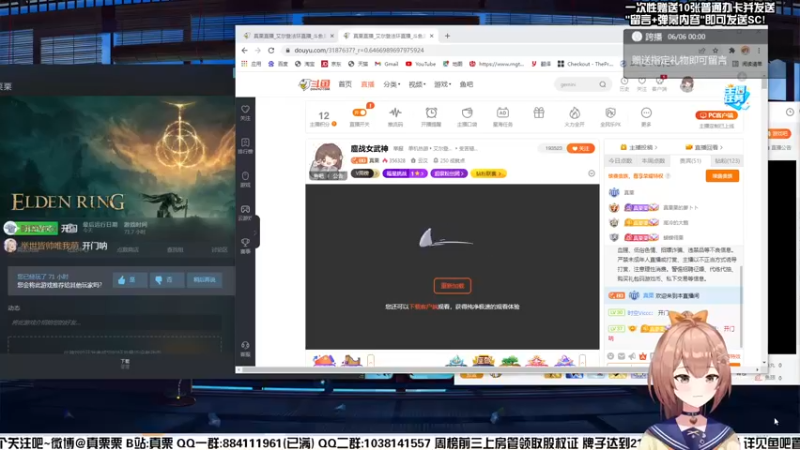Open the PK shield icon in streamer toolbar
Viewport: 800px width, 450px height.
[610, 113]
